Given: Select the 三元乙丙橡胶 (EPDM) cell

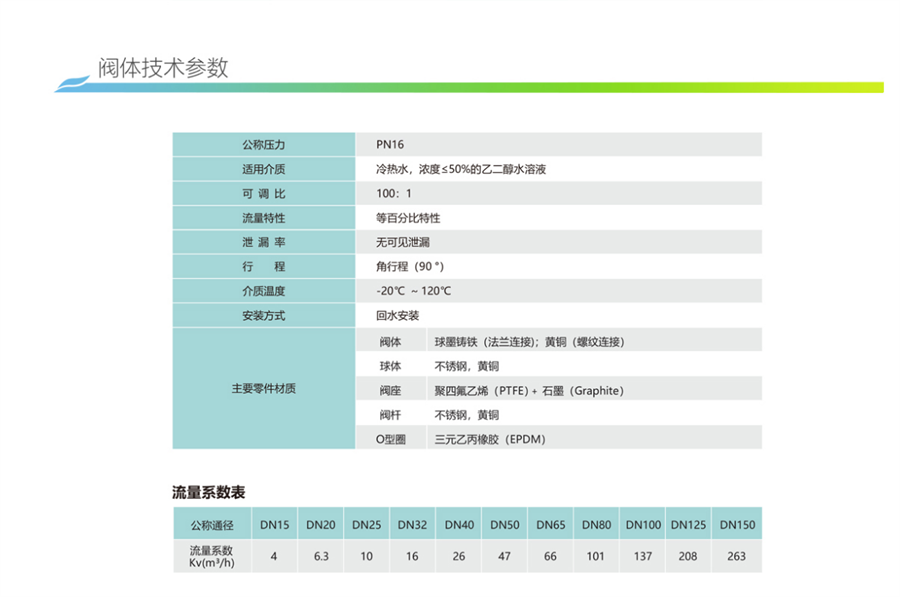Looking at the screenshot, I should 489,439.
